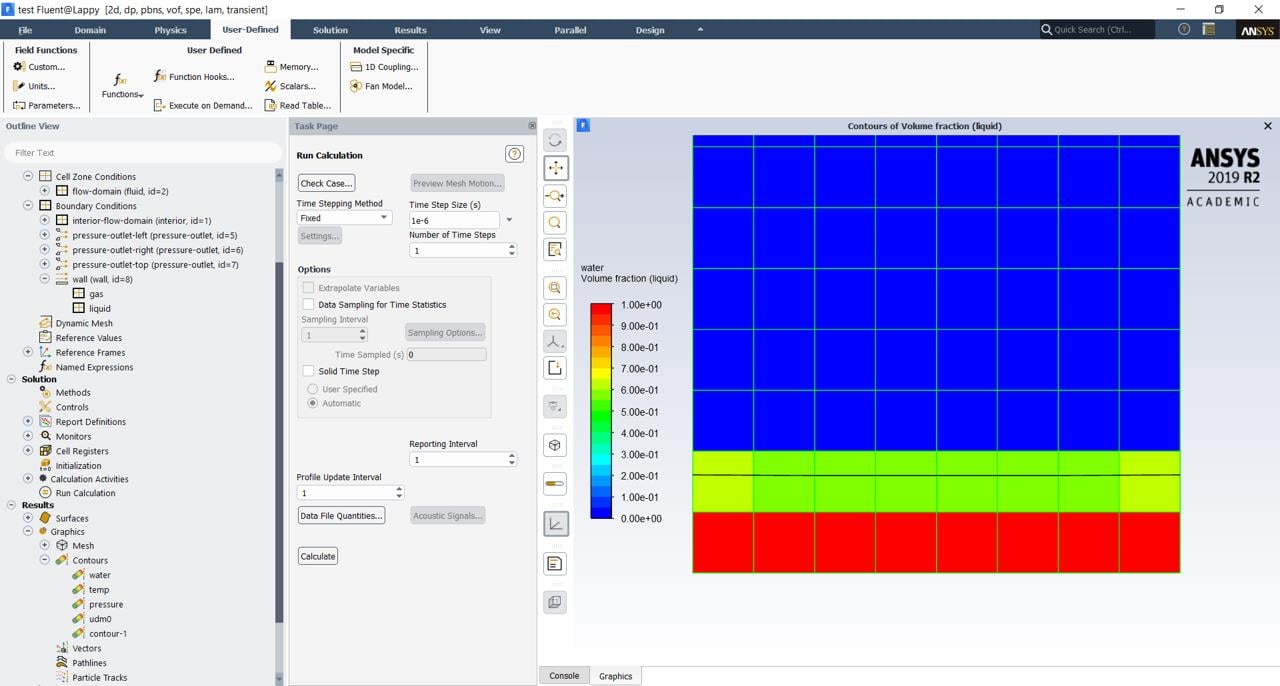Collapse the Boundary Conditions tree node
Viewport: 1280px width, 686px height.
click(x=28, y=206)
